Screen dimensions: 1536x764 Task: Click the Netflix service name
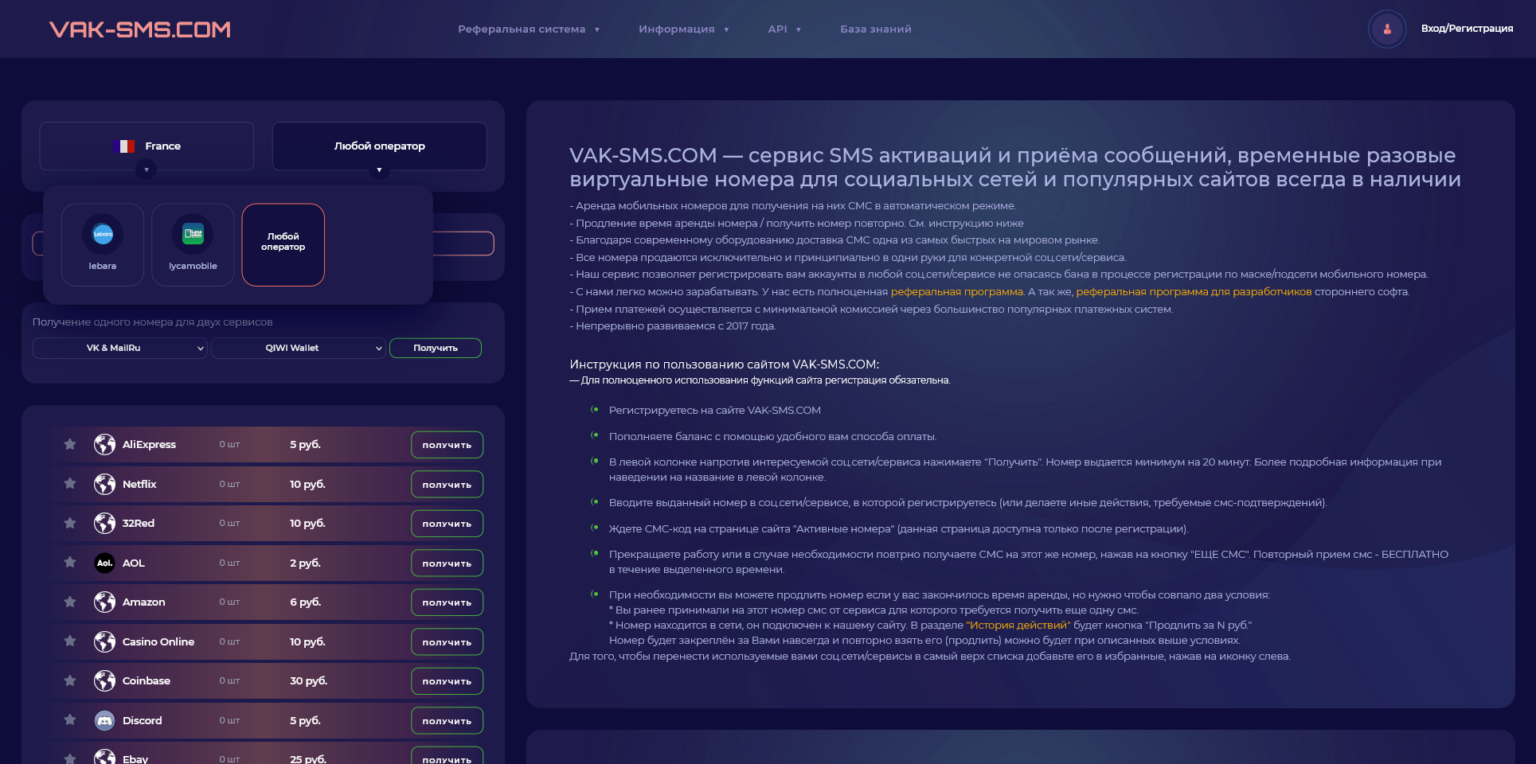[140, 484]
